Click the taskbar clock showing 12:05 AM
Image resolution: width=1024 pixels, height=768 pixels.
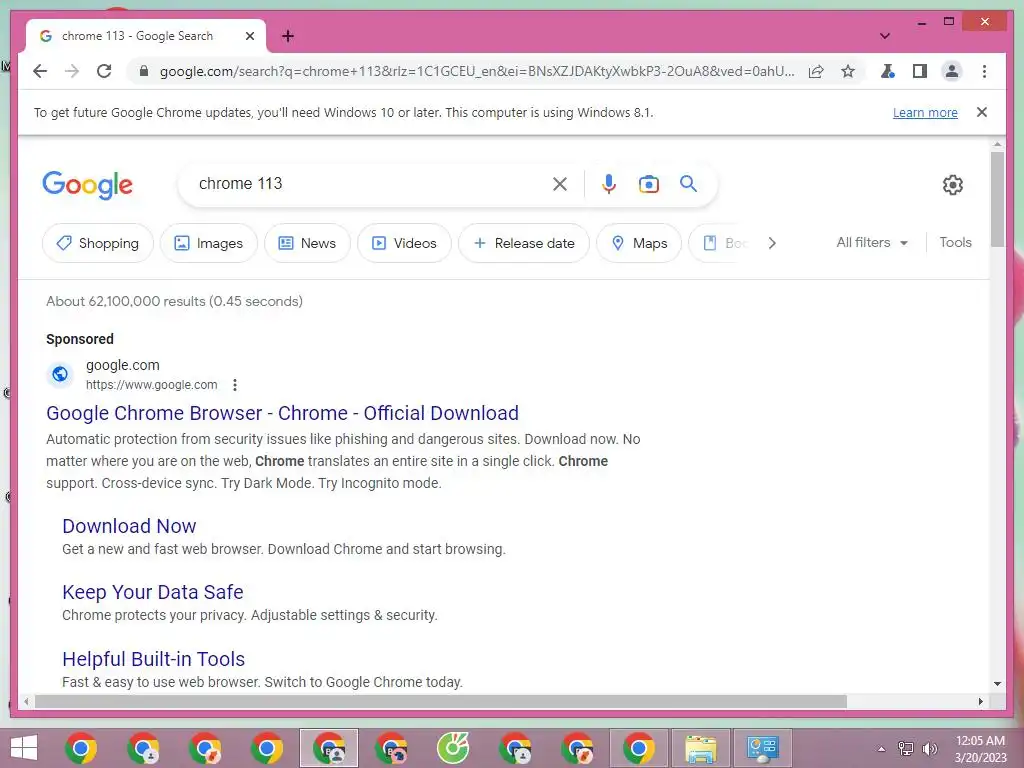pos(980,749)
